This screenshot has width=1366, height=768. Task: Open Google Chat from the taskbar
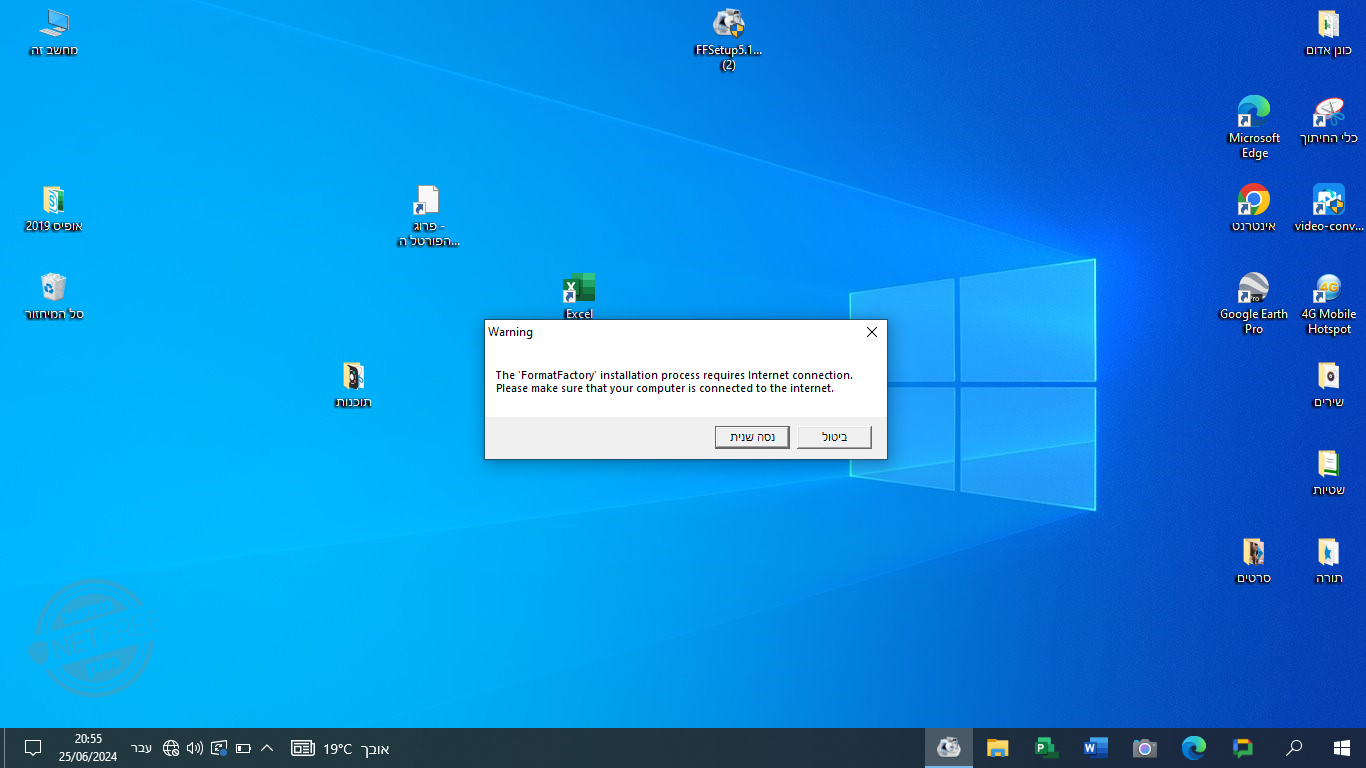click(1243, 748)
